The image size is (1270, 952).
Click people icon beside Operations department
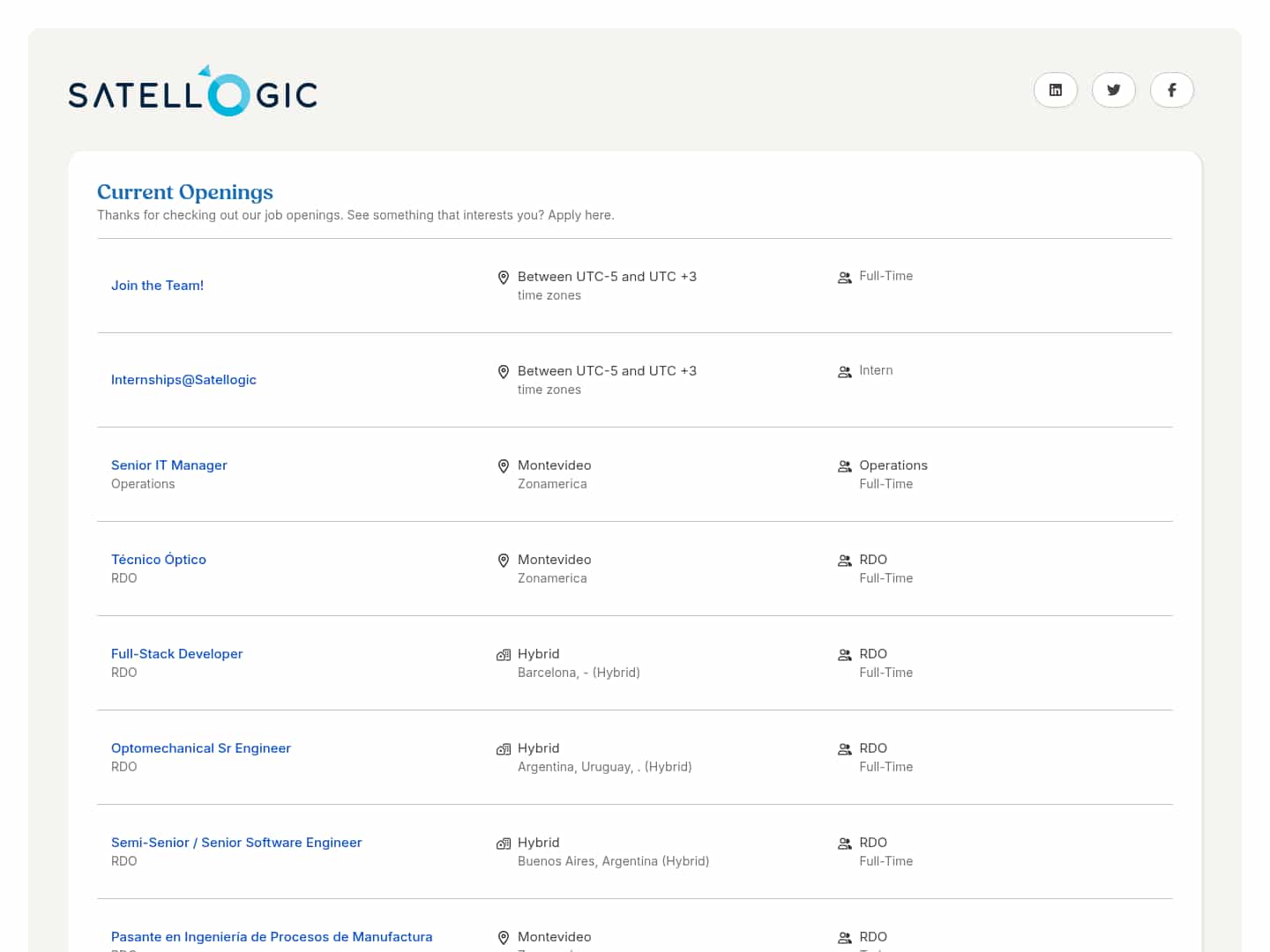(x=845, y=466)
